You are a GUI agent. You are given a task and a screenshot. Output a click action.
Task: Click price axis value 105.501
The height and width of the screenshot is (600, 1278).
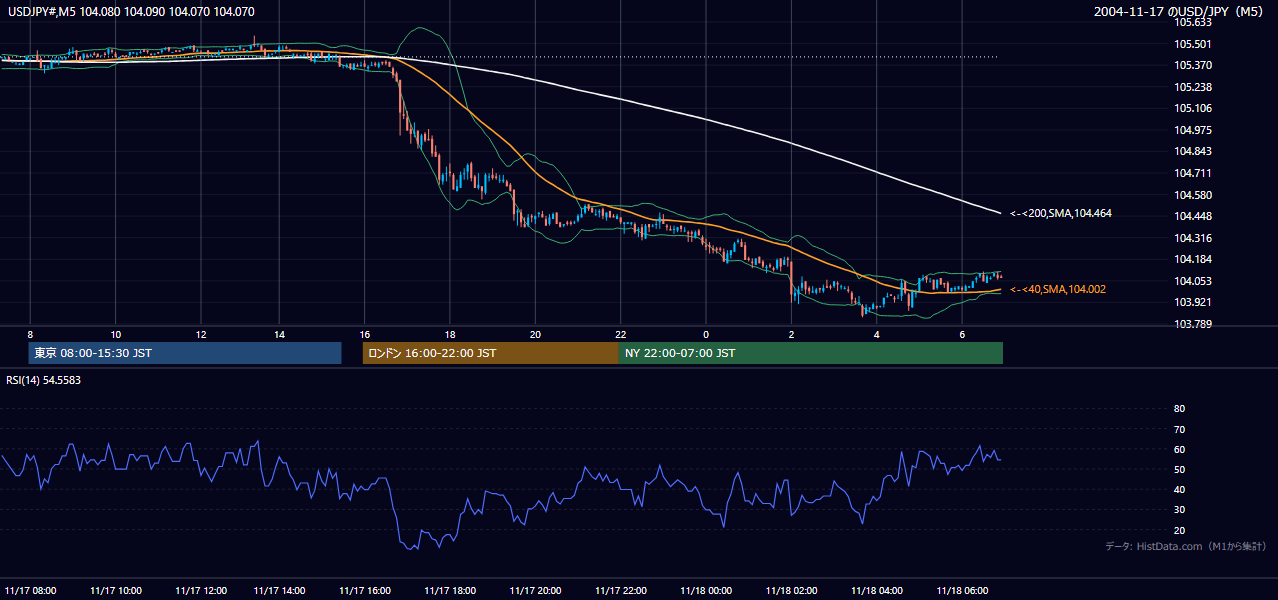click(1193, 44)
